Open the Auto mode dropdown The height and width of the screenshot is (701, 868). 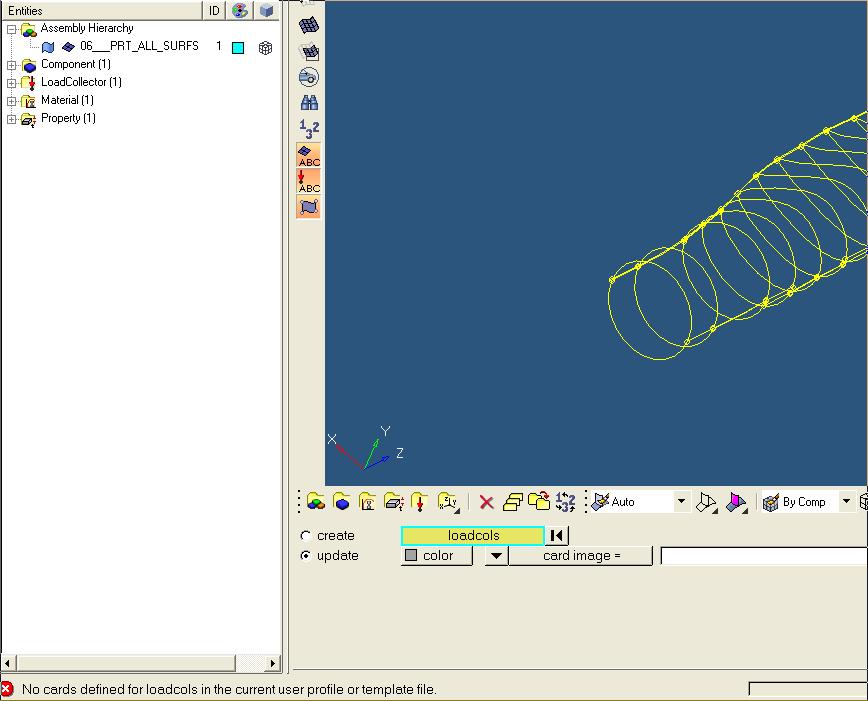[x=681, y=502]
